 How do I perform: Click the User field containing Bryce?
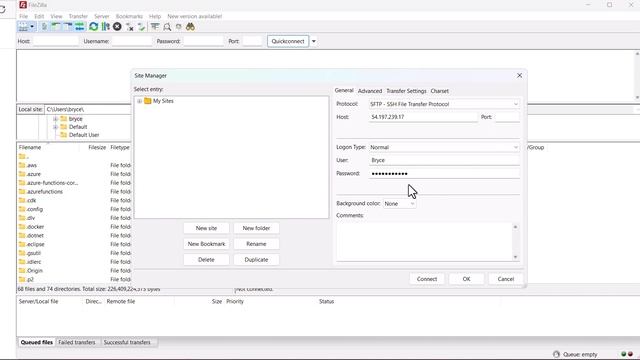click(x=444, y=160)
